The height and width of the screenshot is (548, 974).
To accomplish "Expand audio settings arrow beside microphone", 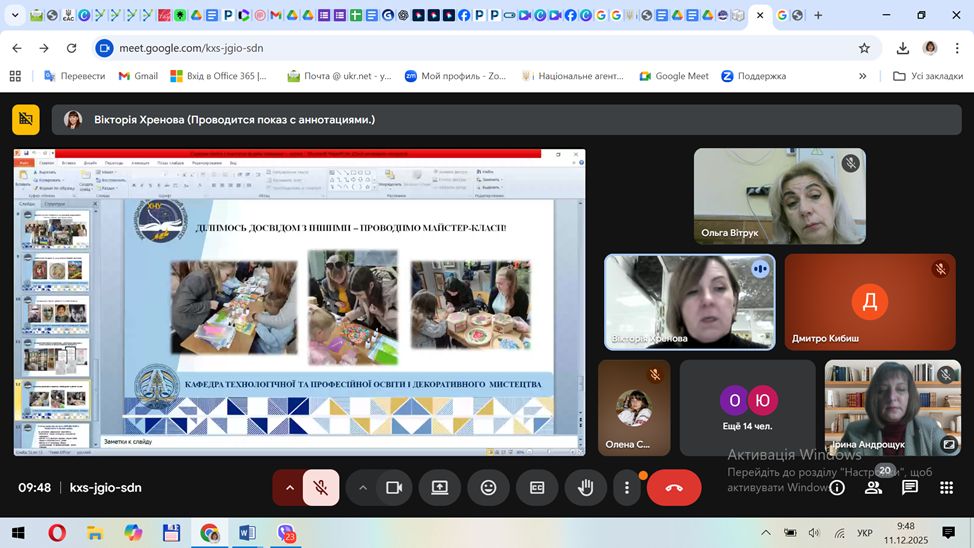I will coord(290,488).
